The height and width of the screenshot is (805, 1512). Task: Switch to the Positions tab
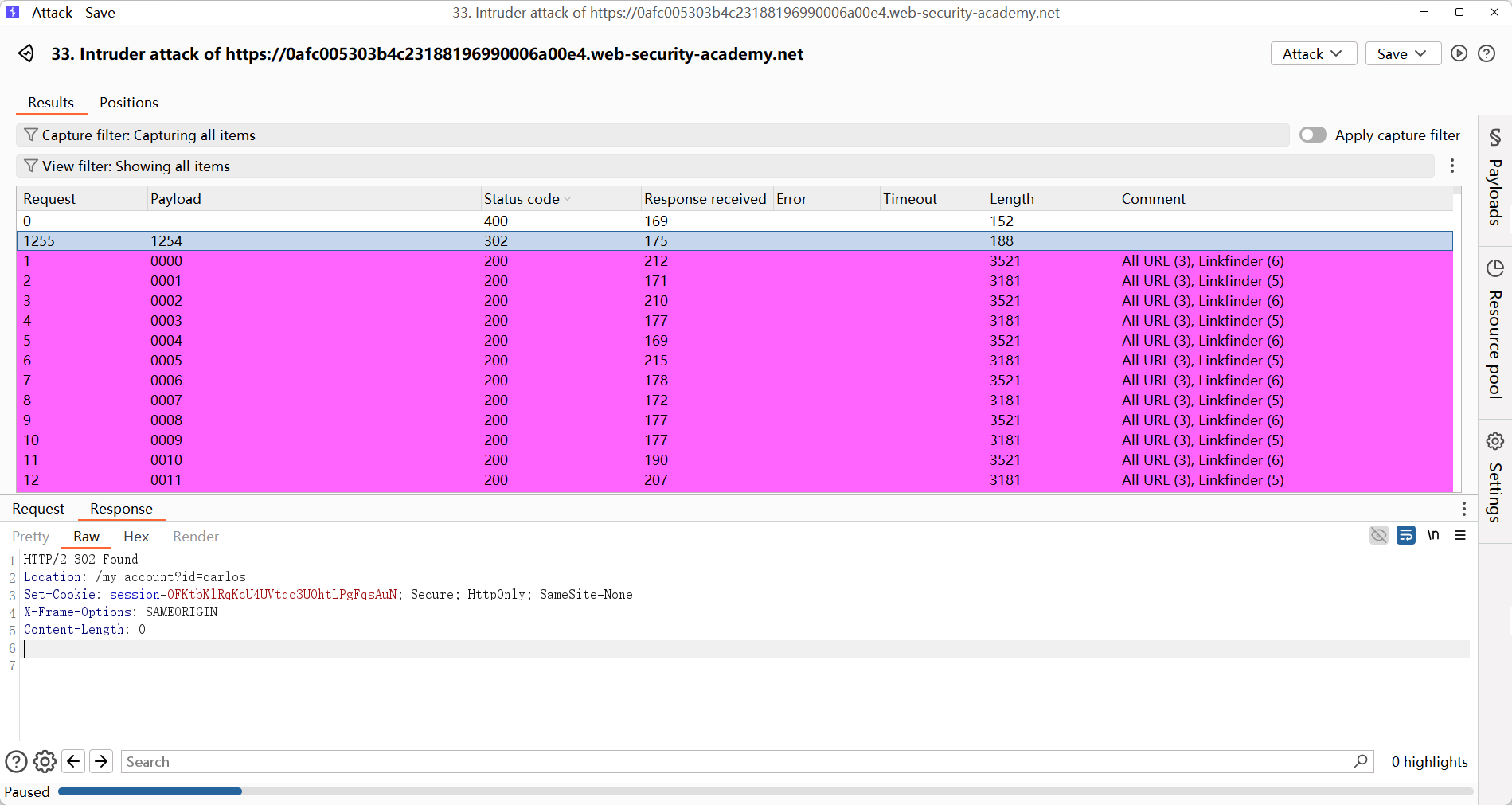click(x=128, y=103)
